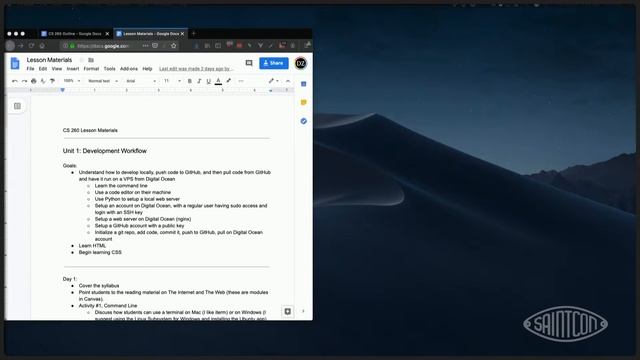Click the Explore button at bottom right

click(x=287, y=311)
